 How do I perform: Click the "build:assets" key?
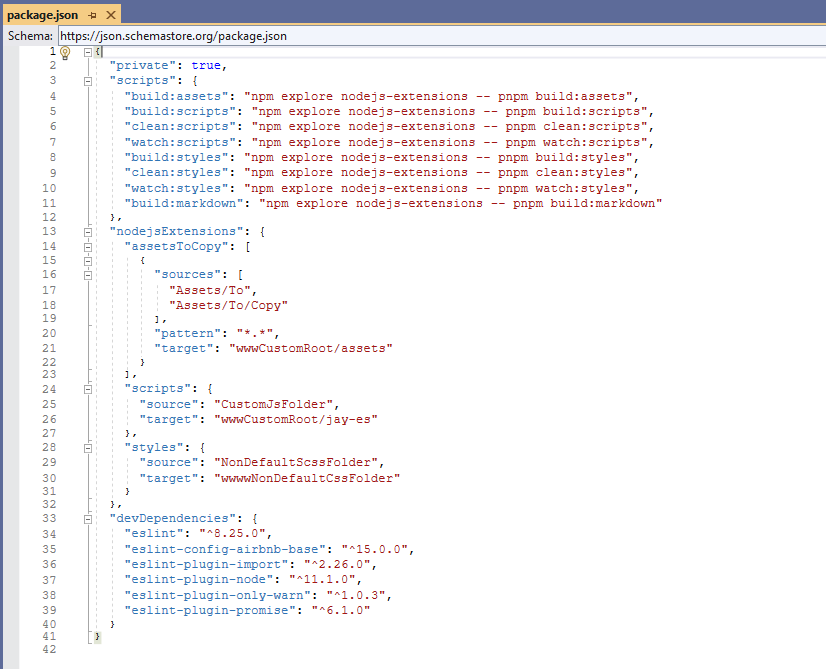[180, 96]
